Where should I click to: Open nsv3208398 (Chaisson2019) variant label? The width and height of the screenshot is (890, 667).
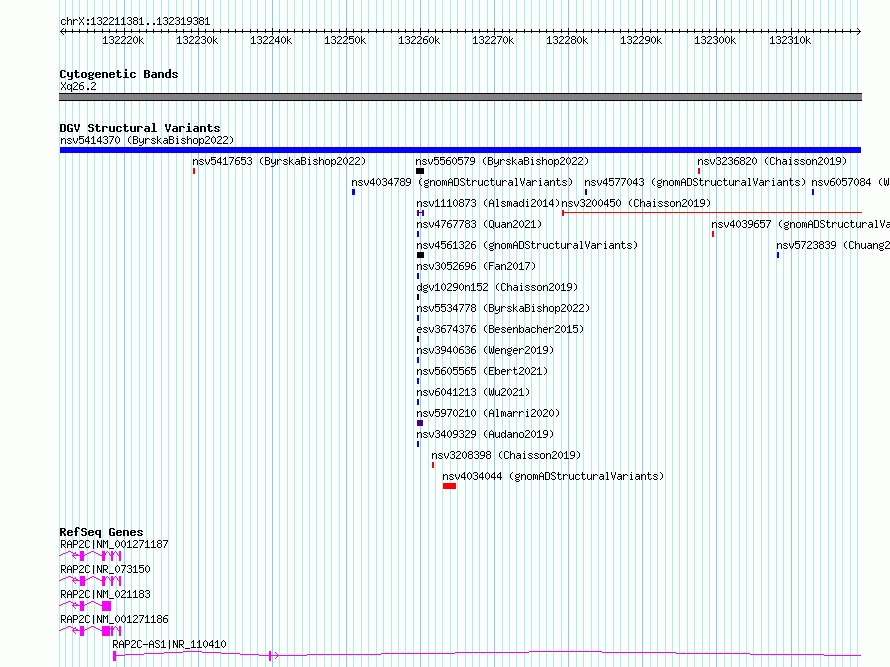(506, 455)
